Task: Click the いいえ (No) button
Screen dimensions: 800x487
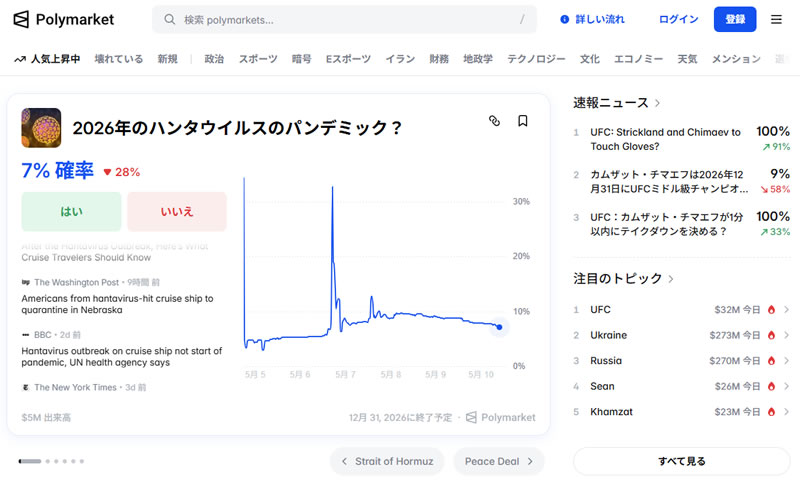Action: (x=177, y=212)
